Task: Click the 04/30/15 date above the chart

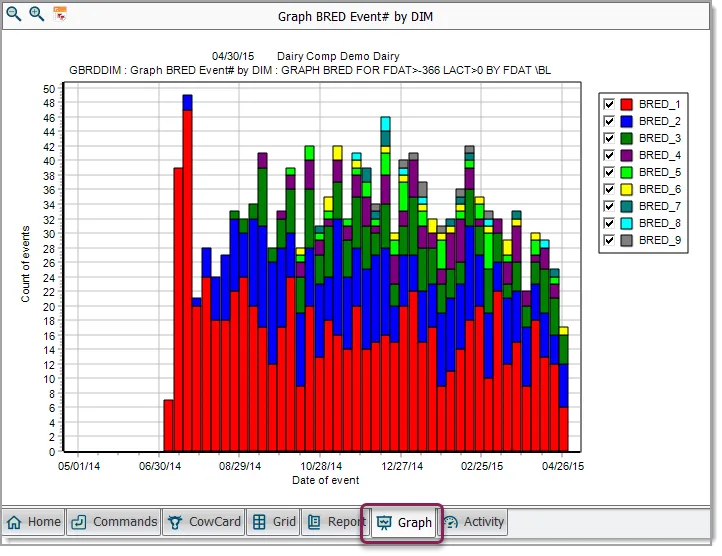Action: 233,56
